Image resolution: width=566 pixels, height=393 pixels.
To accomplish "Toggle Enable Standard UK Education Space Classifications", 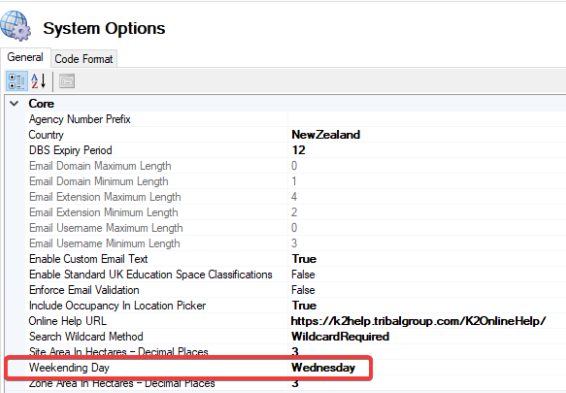I will (303, 274).
